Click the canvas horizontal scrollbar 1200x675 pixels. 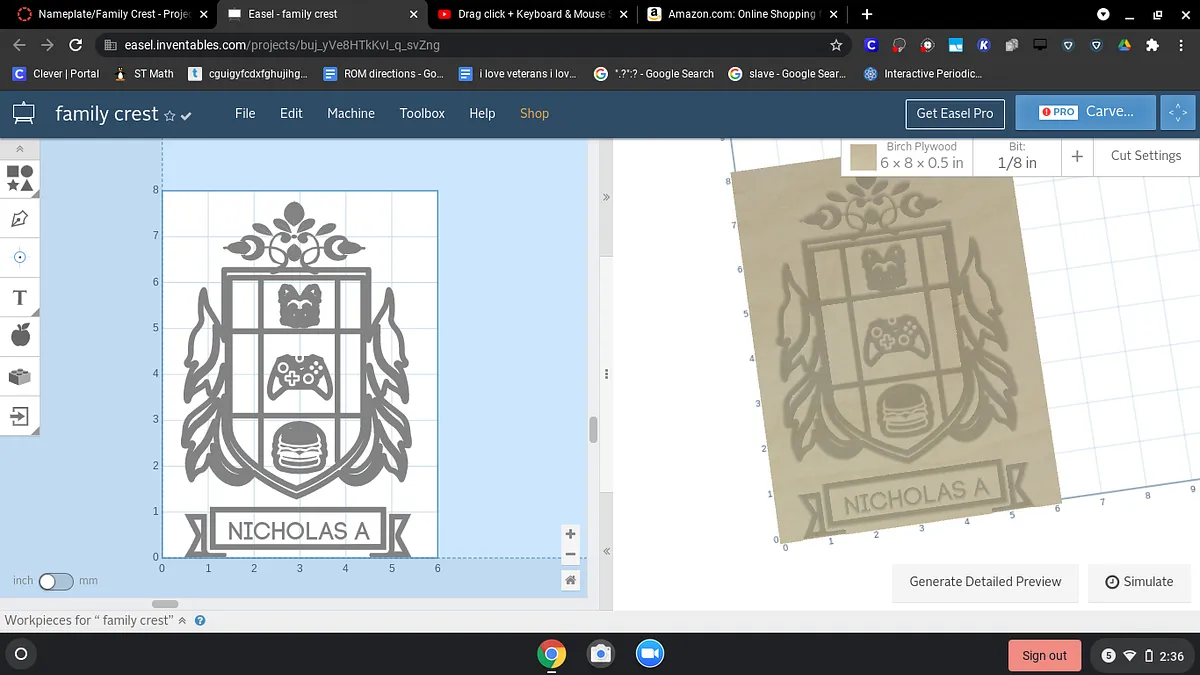[165, 604]
